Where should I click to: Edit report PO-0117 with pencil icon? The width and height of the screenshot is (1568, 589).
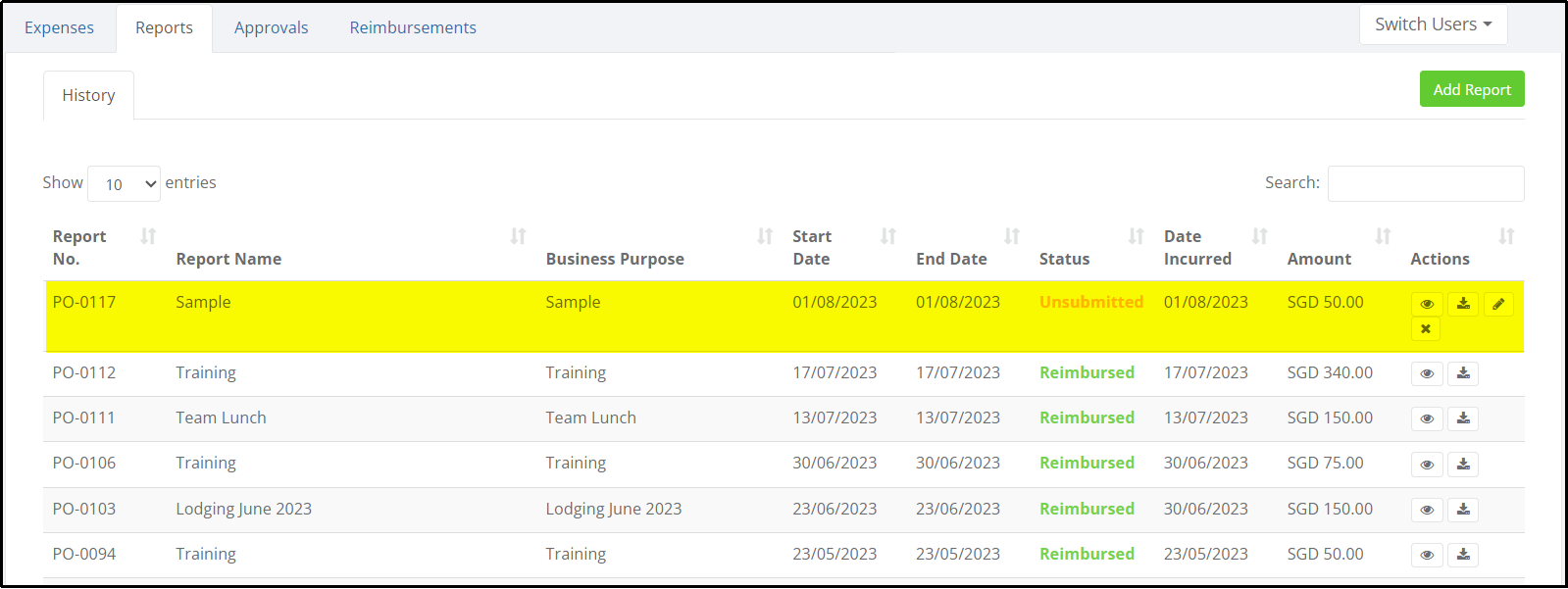tap(1498, 304)
